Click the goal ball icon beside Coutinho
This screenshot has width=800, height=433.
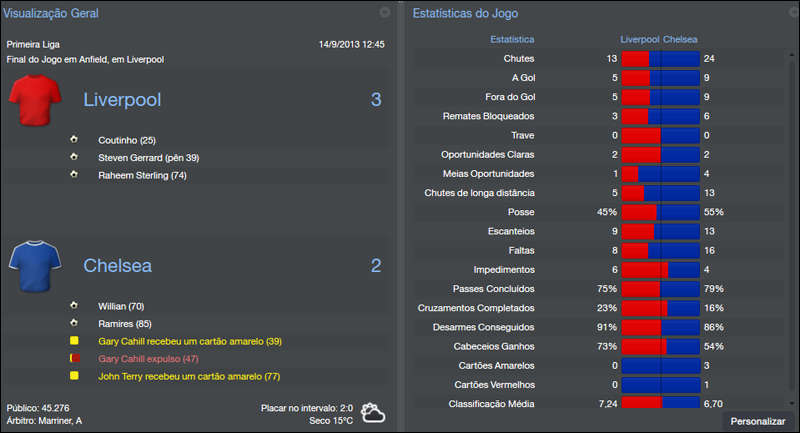(x=74, y=140)
